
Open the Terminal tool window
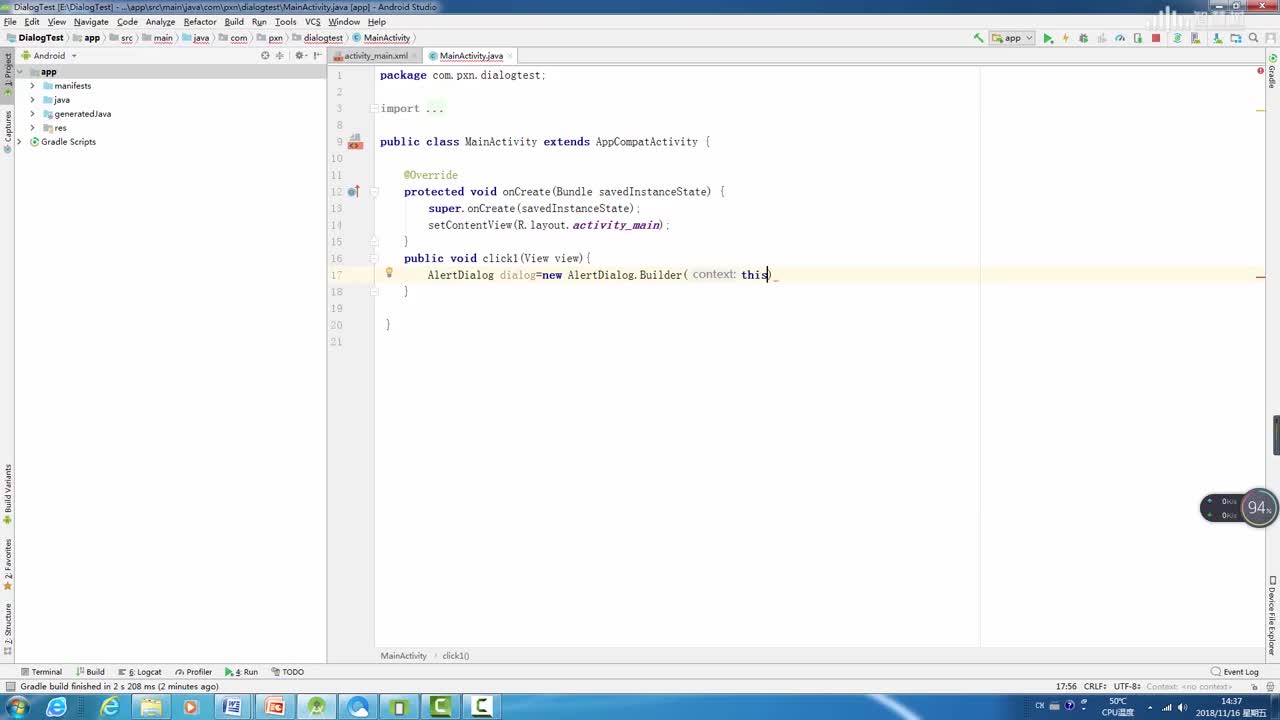[41, 672]
